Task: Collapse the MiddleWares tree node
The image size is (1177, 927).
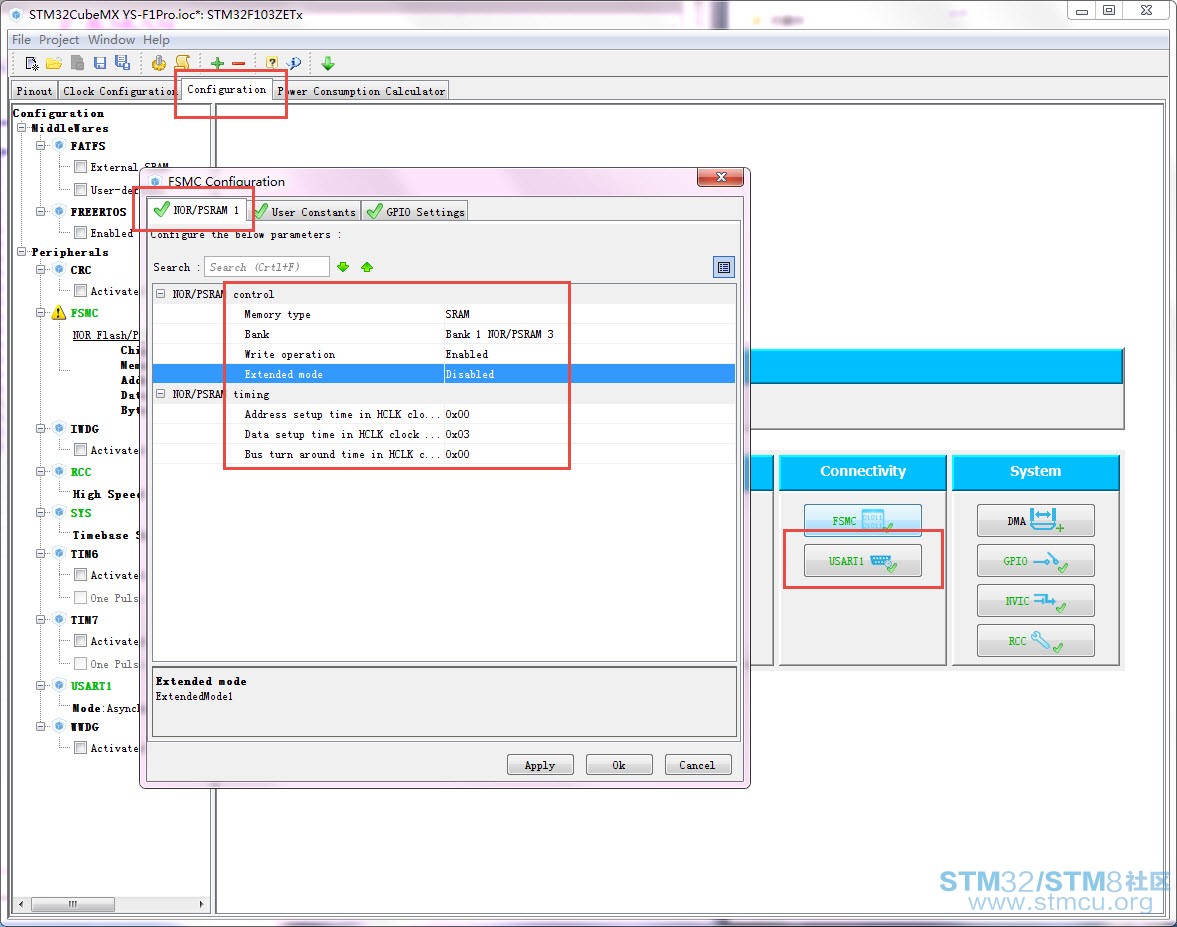Action: click(x=22, y=128)
